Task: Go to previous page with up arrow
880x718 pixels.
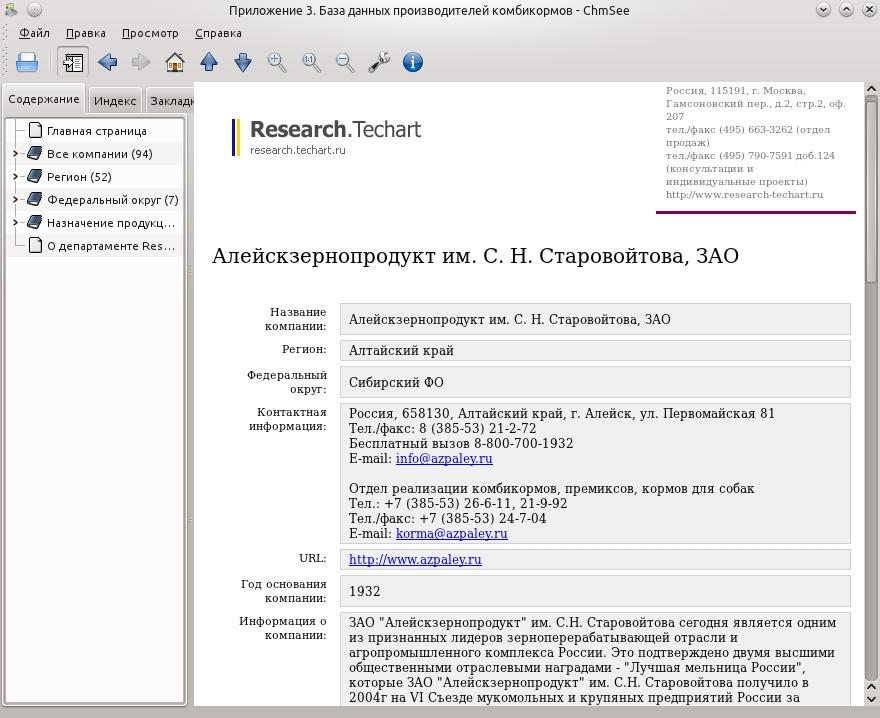Action: [x=209, y=62]
